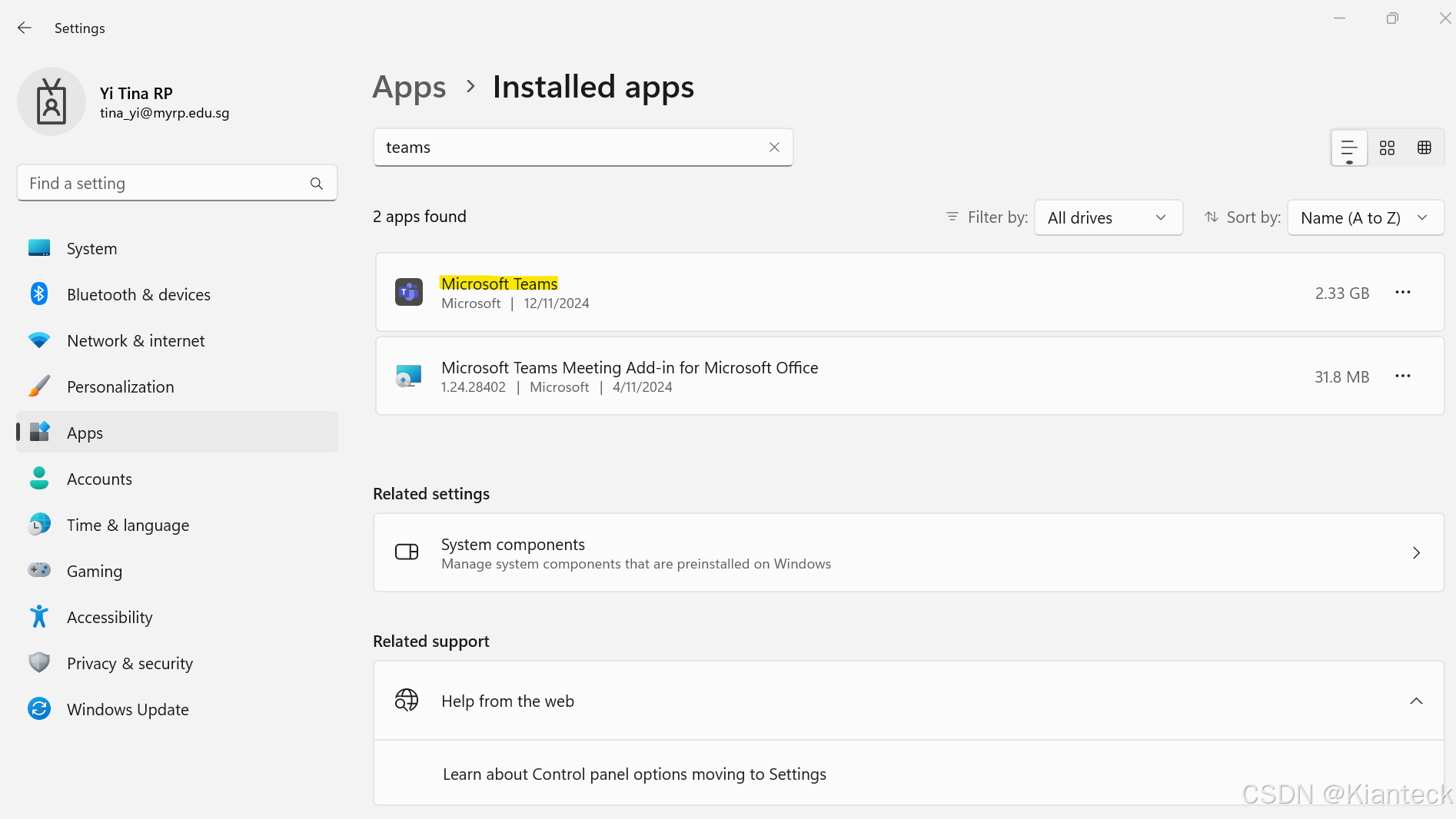Click the Sort by arrows icon
The image size is (1456, 819).
[1212, 217]
